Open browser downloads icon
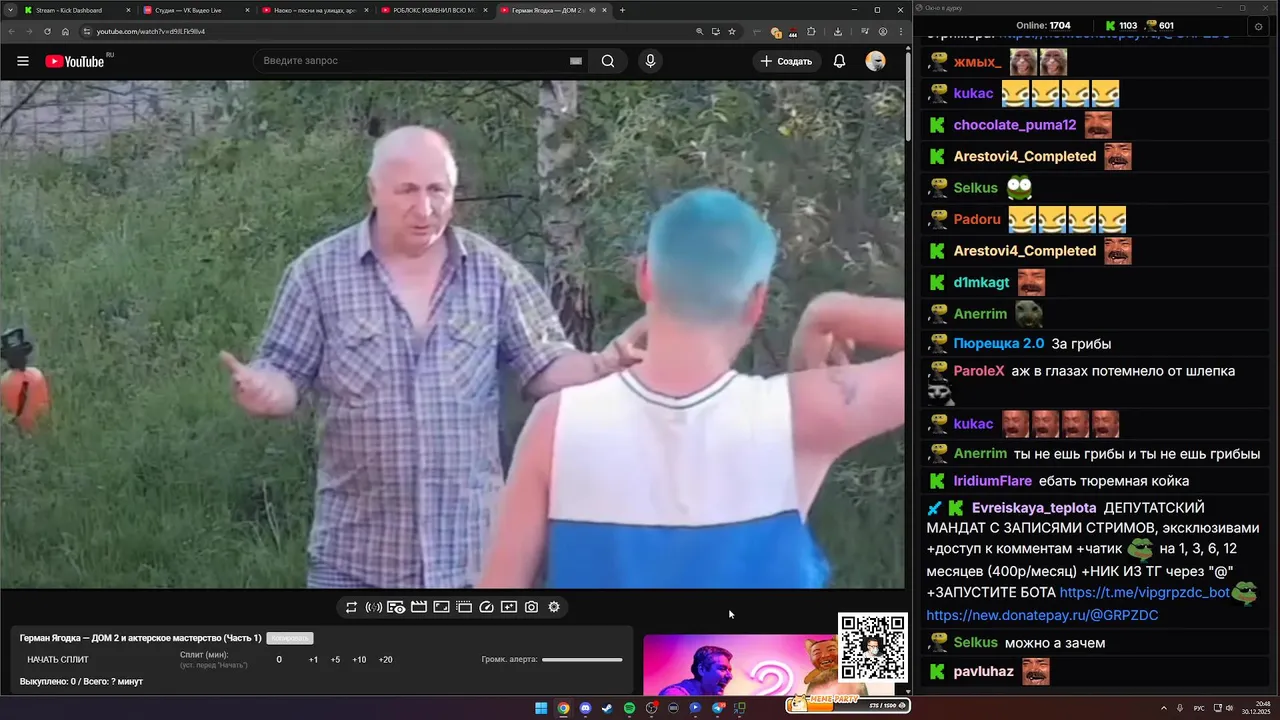 pyautogui.click(x=838, y=31)
